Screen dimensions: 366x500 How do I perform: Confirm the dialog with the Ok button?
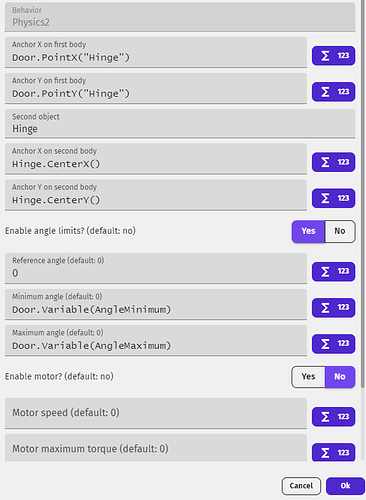[345, 486]
